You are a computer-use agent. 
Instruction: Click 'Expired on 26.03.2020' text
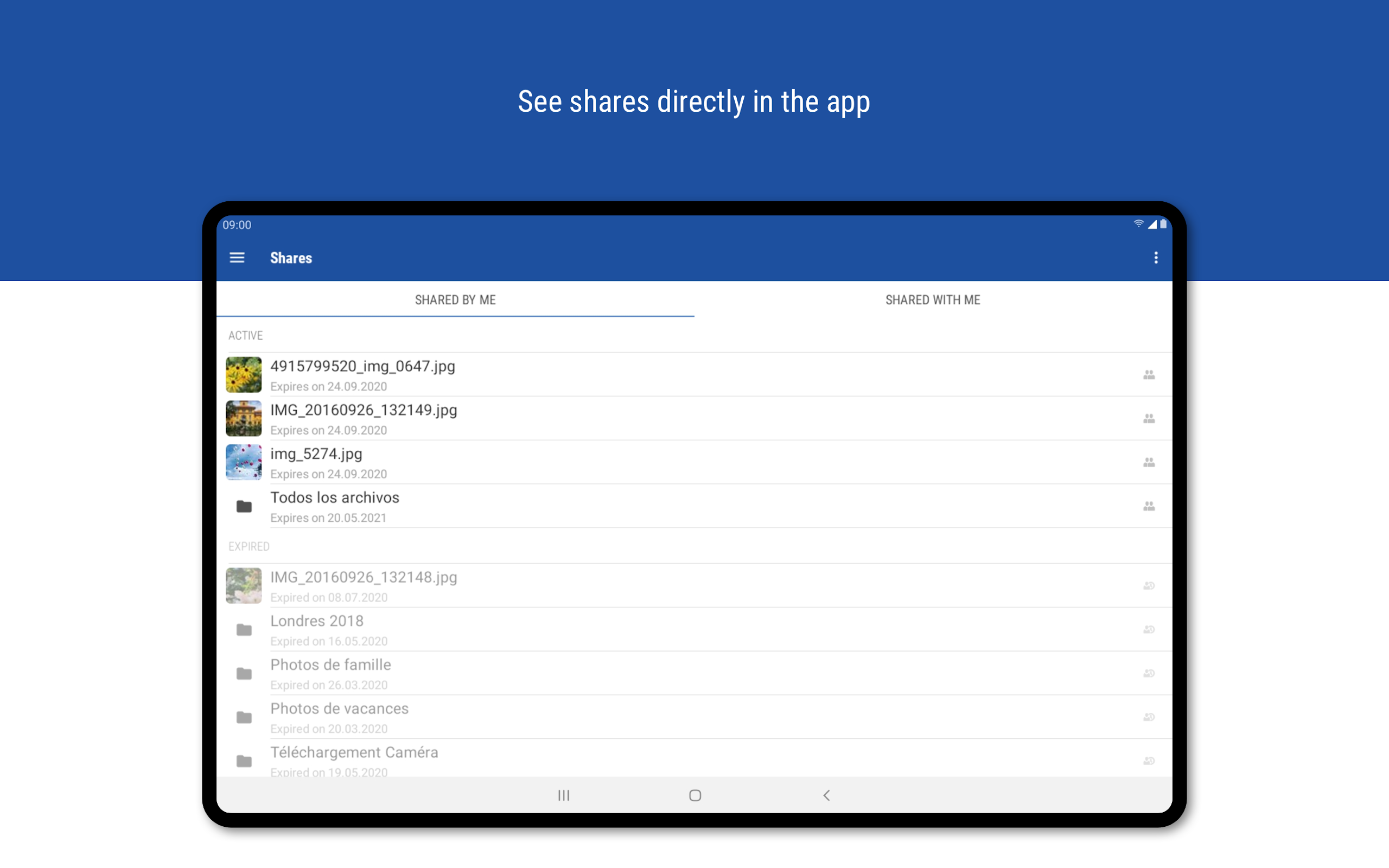click(329, 685)
